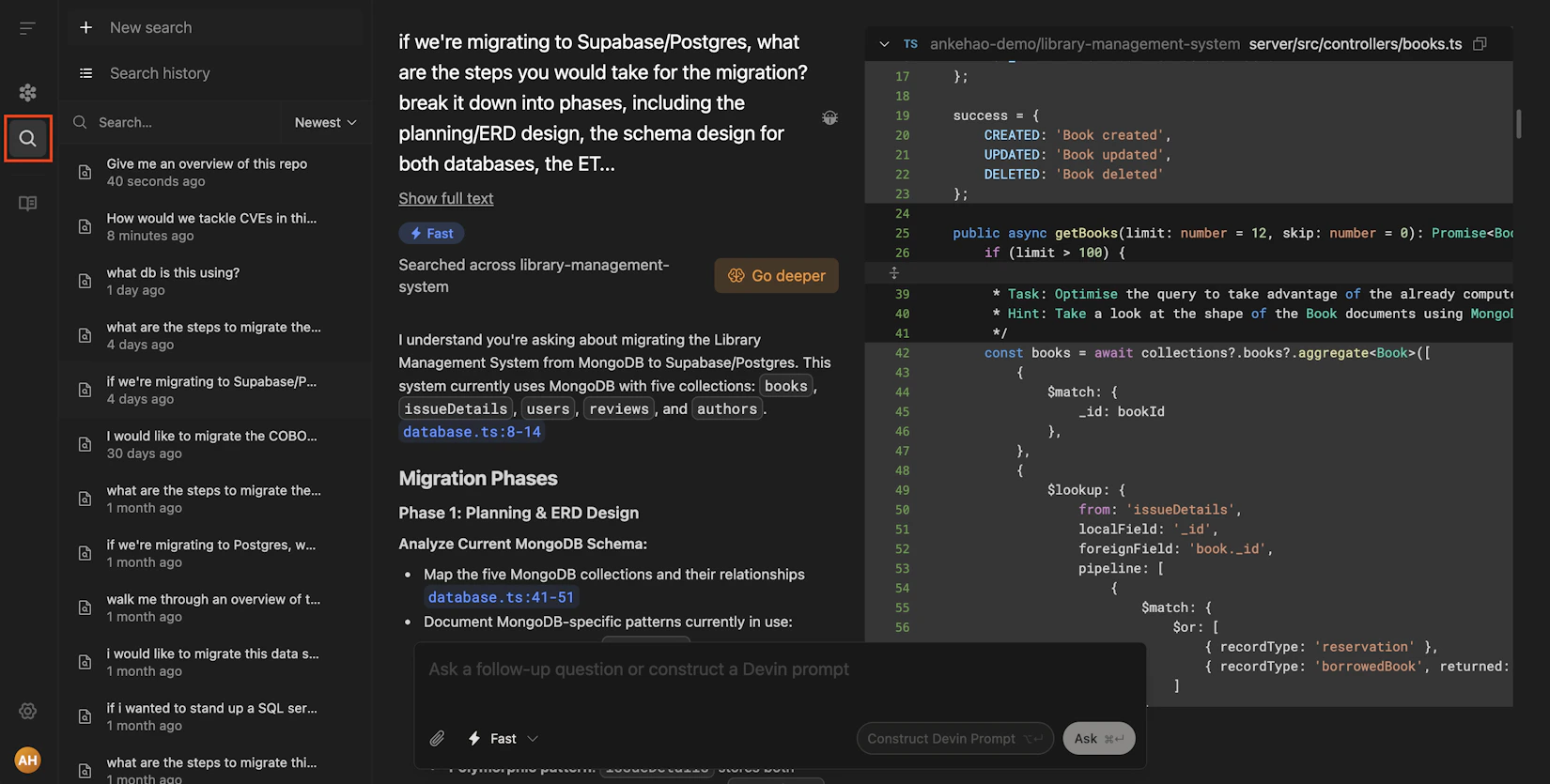Open 'i would like to migrate this data' search
This screenshot has height=784, width=1550.
[215, 662]
